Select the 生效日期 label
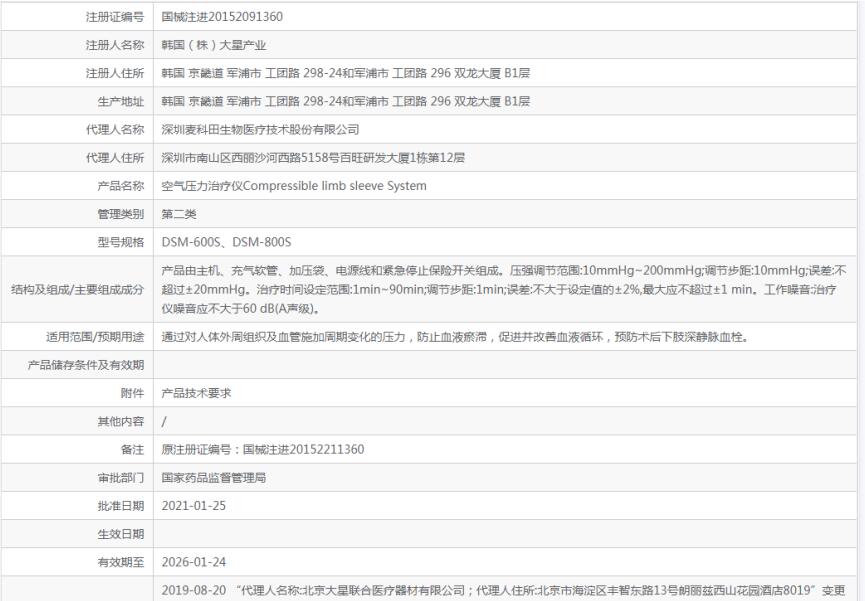865x601 pixels. pos(121,534)
